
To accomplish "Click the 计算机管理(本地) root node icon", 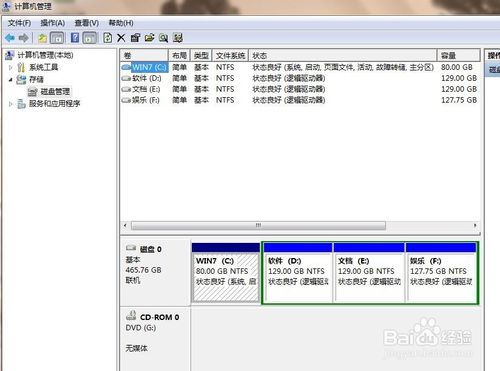I will (10, 55).
